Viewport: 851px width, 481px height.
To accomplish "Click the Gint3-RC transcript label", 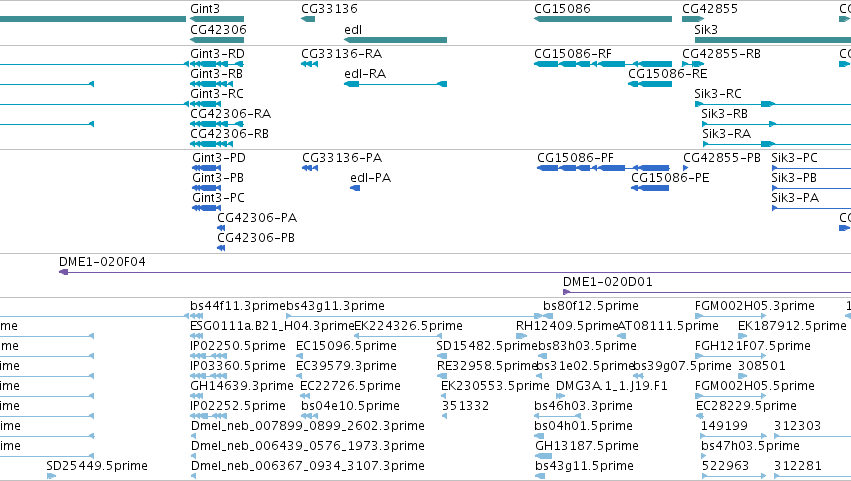I will pos(217,93).
